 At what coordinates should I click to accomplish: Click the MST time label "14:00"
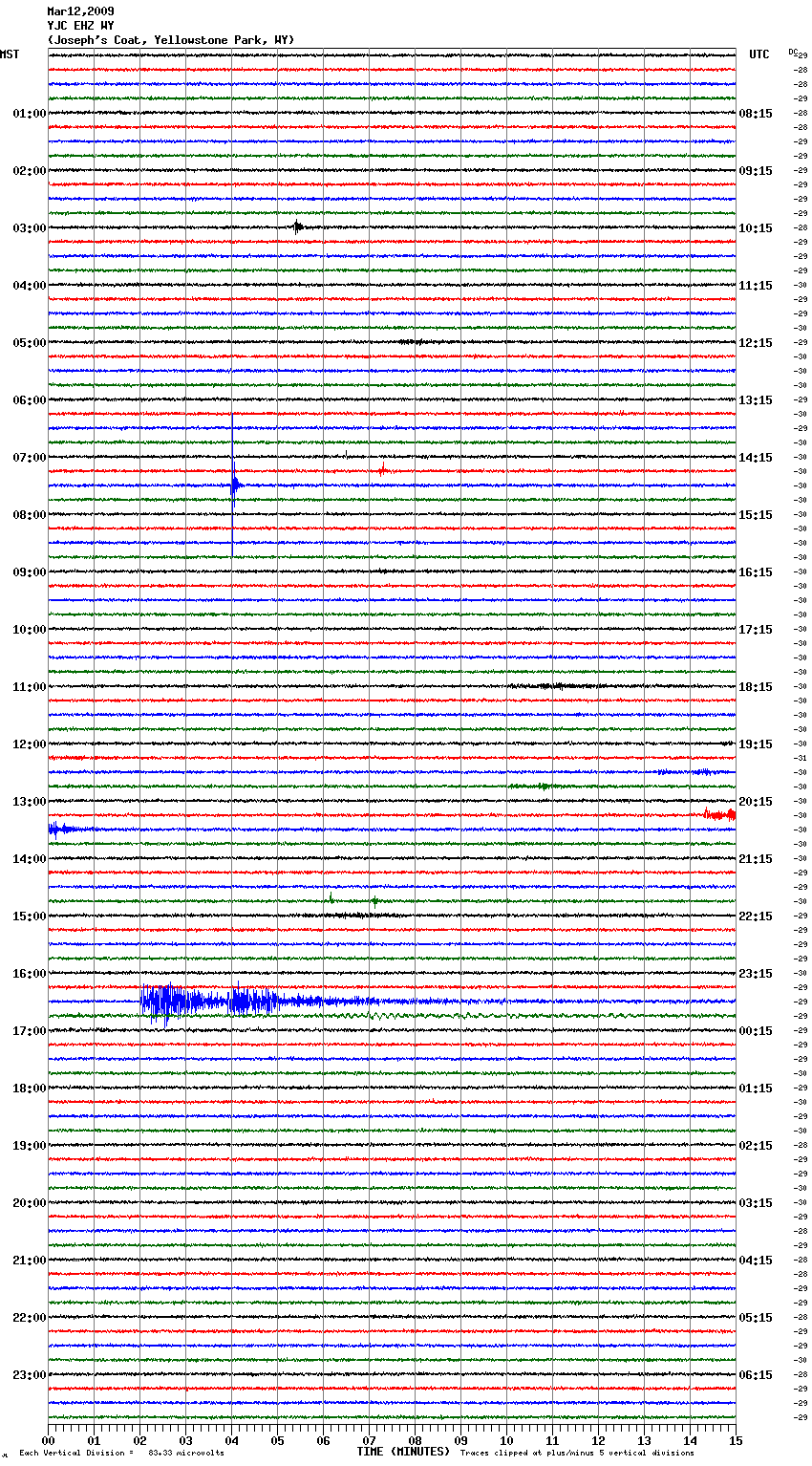click(x=30, y=859)
